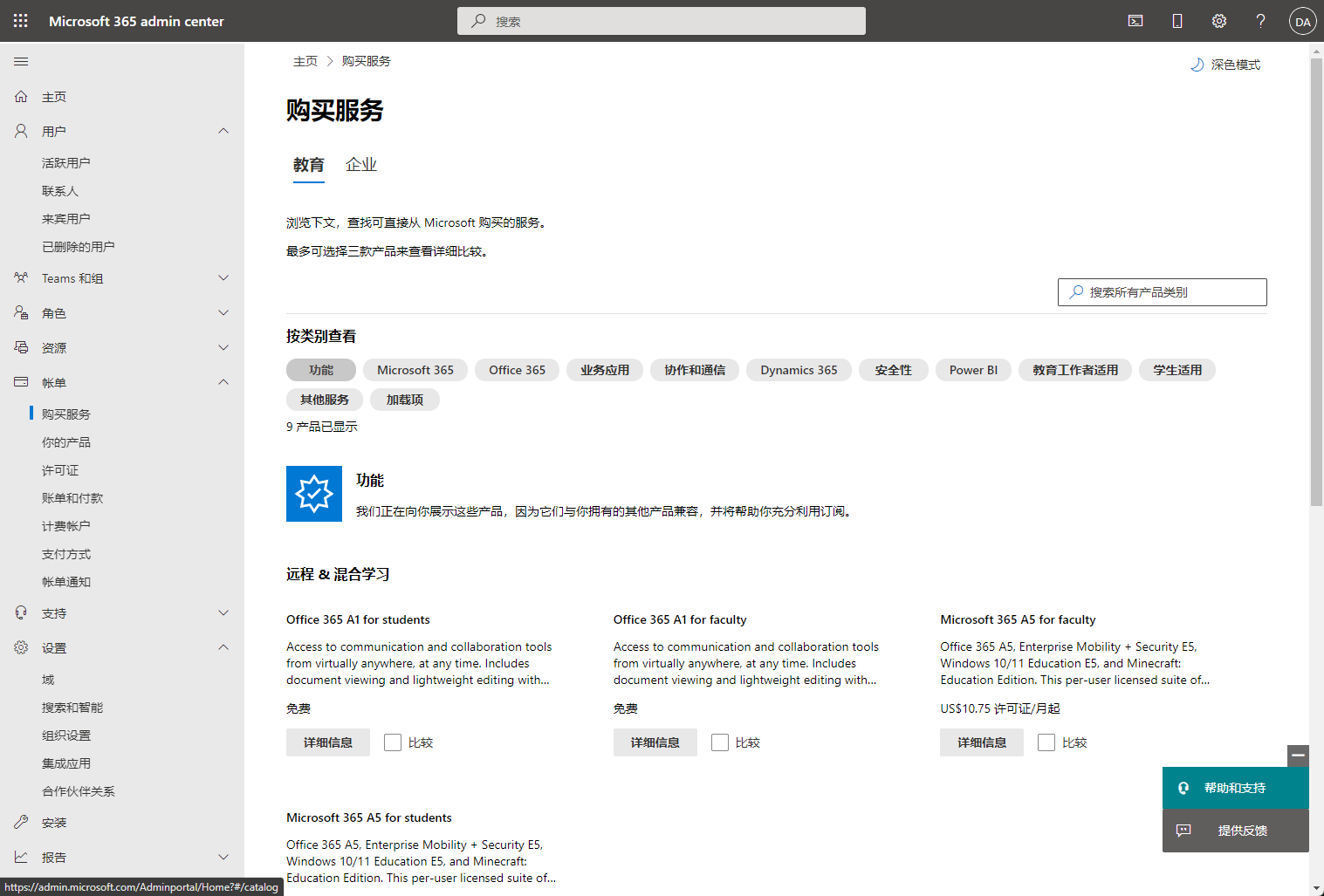
Task: Open the mobile app icon in header
Action: 1177,21
